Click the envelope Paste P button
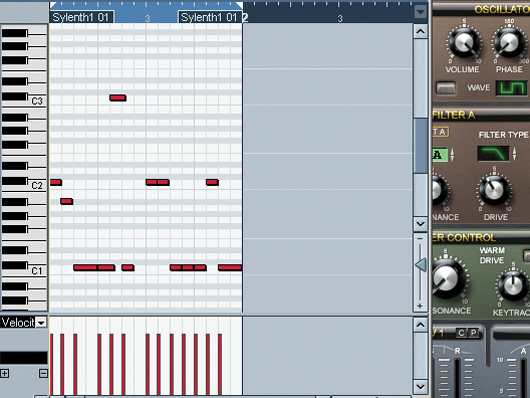The height and width of the screenshot is (398, 530). click(474, 333)
